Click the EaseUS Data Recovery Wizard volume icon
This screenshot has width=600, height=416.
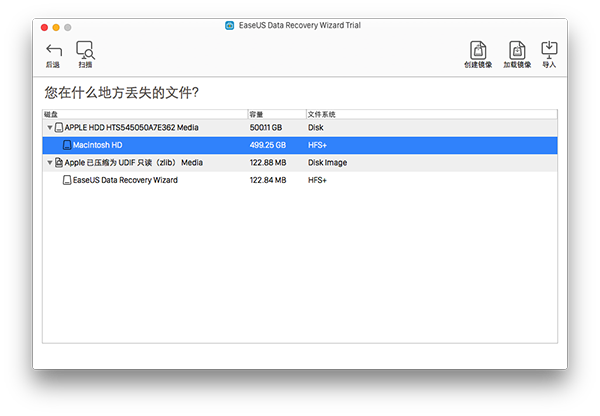[x=67, y=180]
